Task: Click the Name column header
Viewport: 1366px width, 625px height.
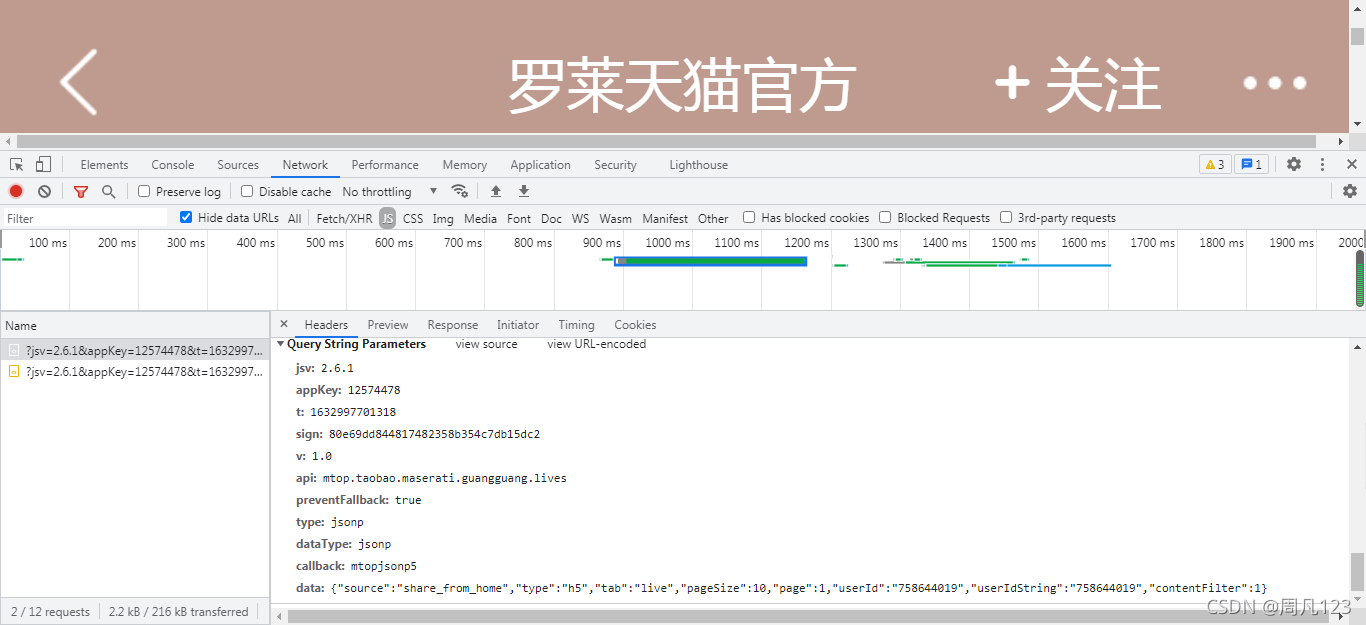Action: tap(134, 325)
